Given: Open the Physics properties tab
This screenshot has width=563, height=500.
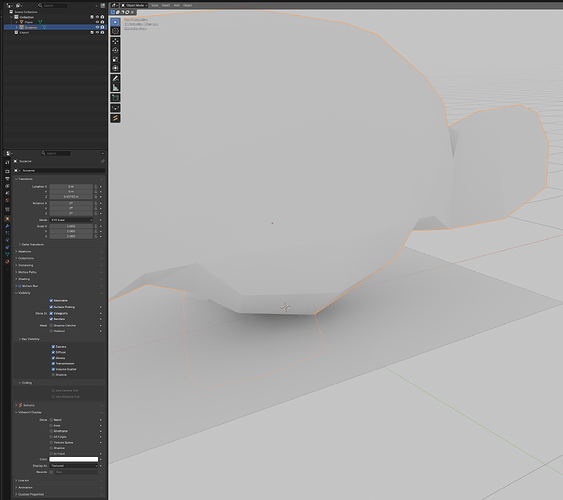Looking at the screenshot, I should point(7,240).
